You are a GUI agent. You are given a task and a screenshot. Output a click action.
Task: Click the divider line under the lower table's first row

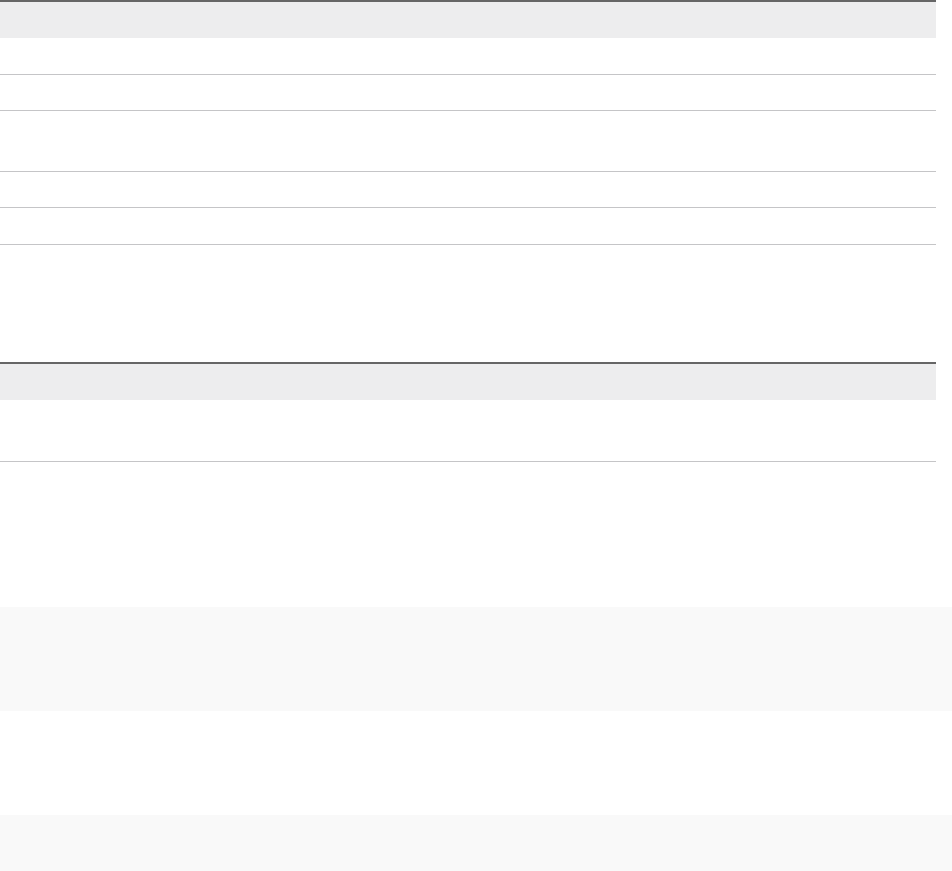(468, 461)
